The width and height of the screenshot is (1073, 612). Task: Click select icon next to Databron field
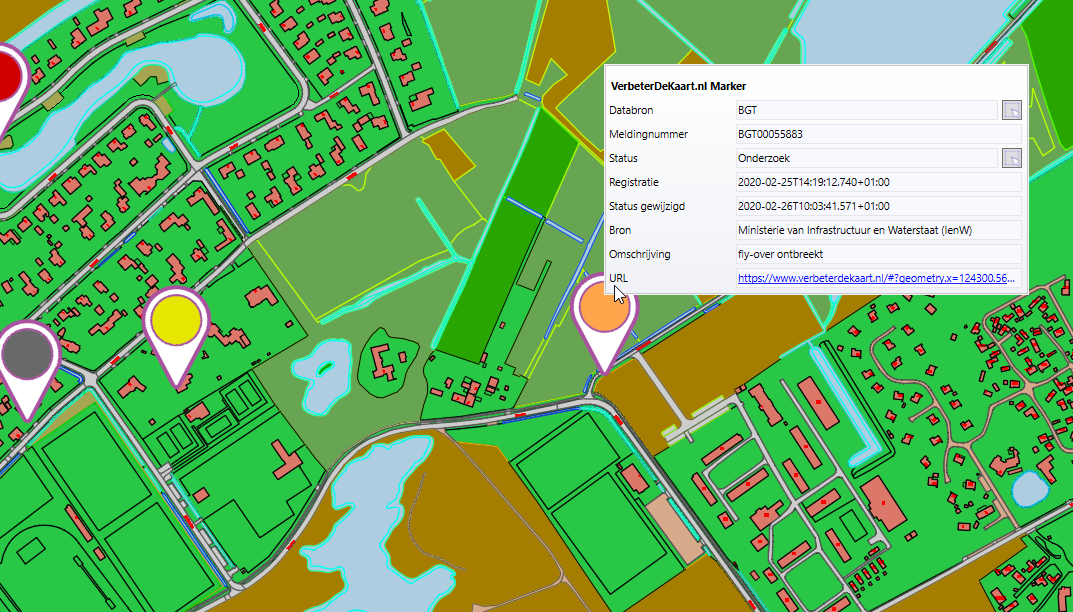(x=1011, y=110)
